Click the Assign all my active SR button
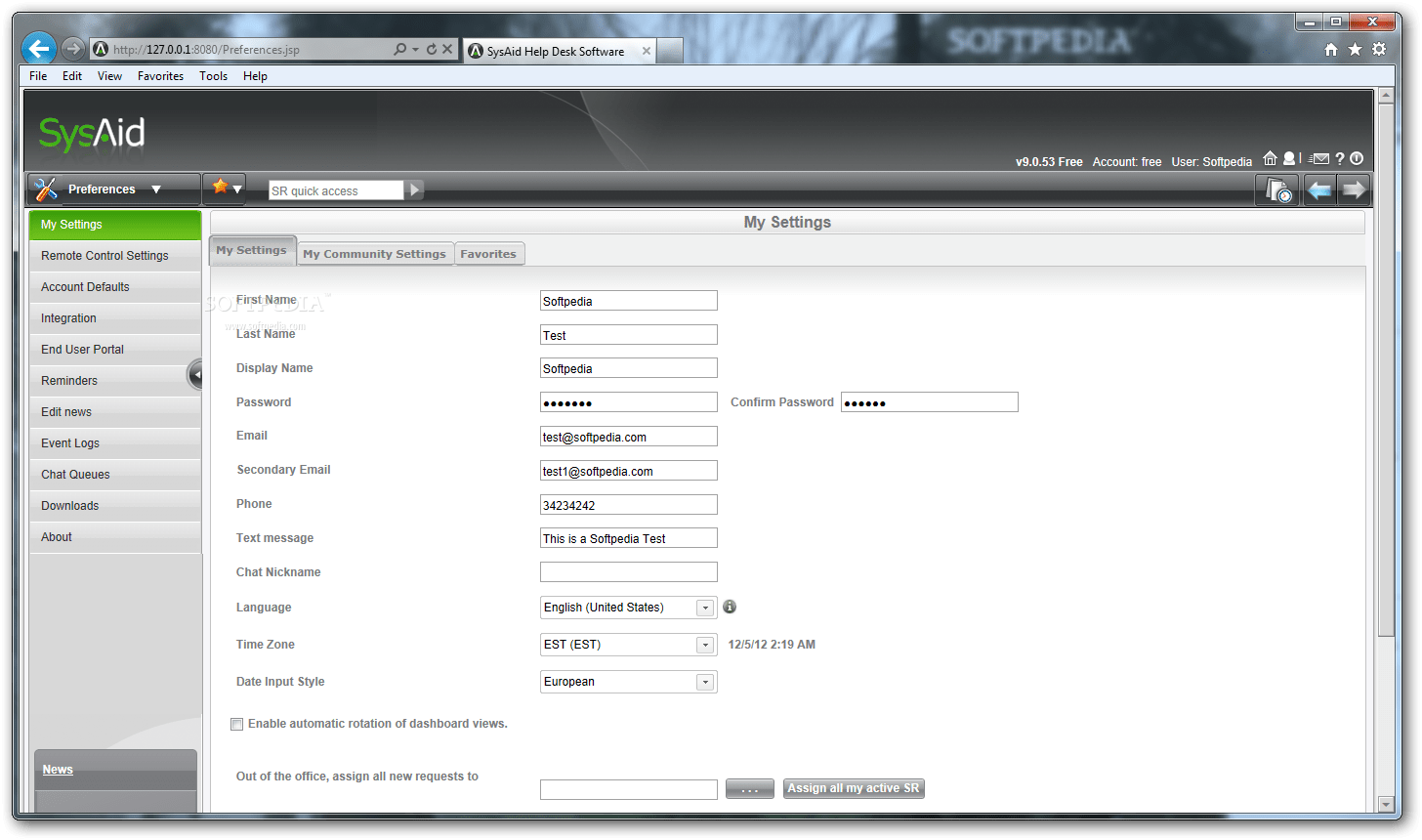This screenshot has width=1422, height=840. click(853, 788)
